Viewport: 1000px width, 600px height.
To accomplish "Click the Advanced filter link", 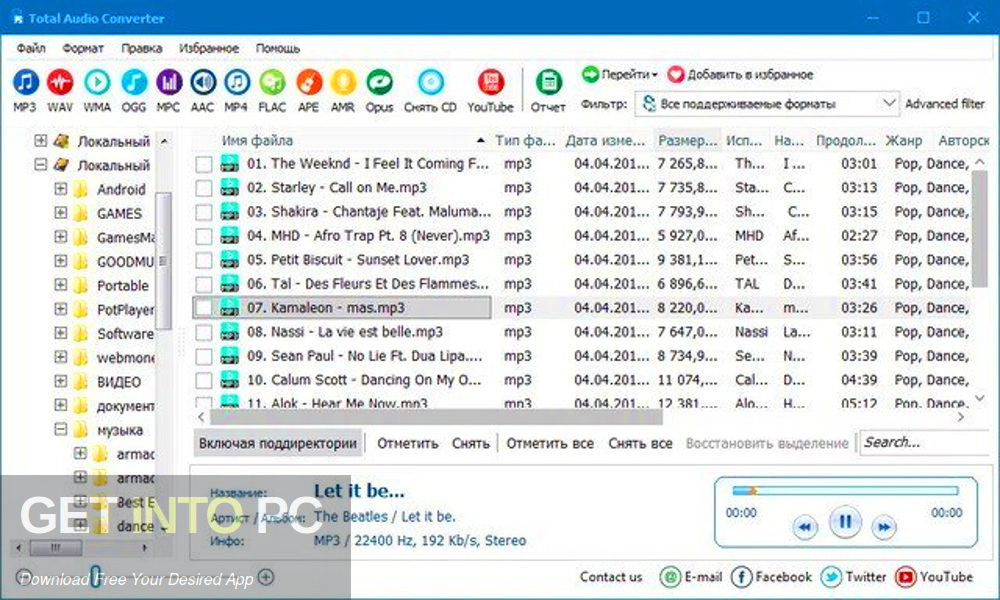I will pyautogui.click(x=944, y=103).
